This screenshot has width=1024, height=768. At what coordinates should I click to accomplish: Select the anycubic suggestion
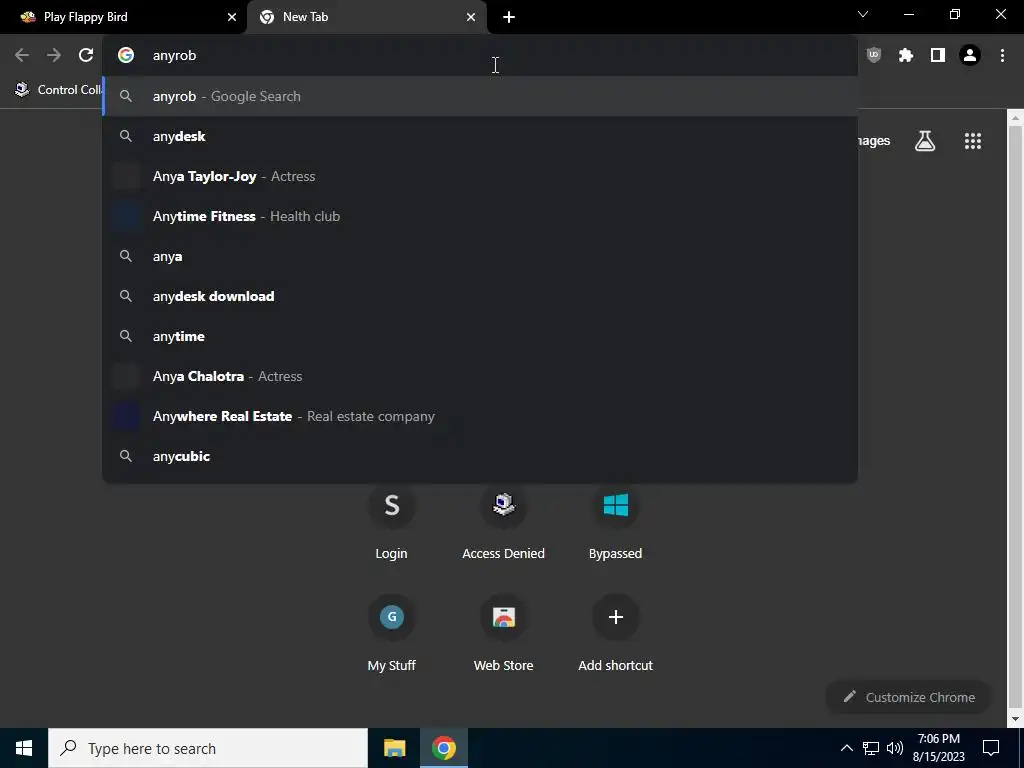coord(480,456)
